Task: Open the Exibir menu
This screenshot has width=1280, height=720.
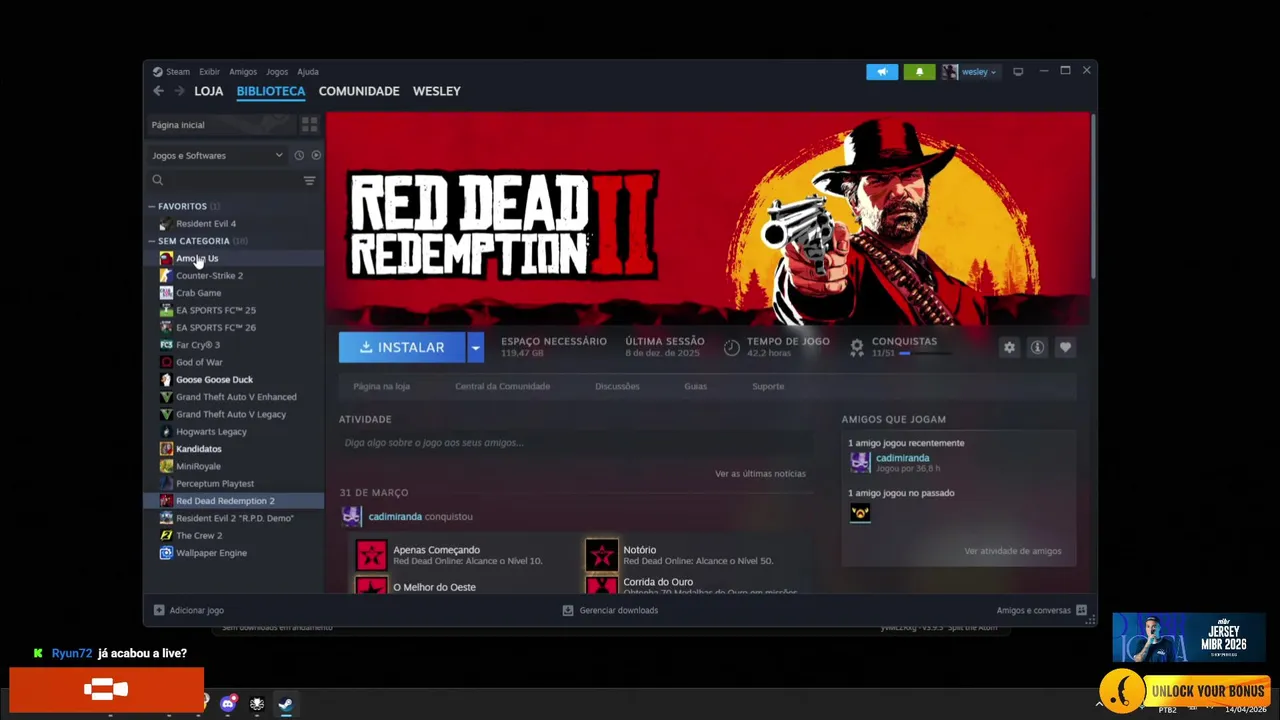Action: coord(209,72)
